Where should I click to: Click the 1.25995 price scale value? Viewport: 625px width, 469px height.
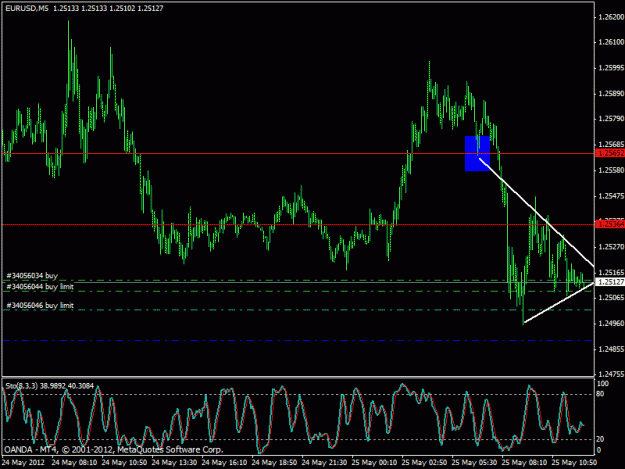[x=611, y=68]
